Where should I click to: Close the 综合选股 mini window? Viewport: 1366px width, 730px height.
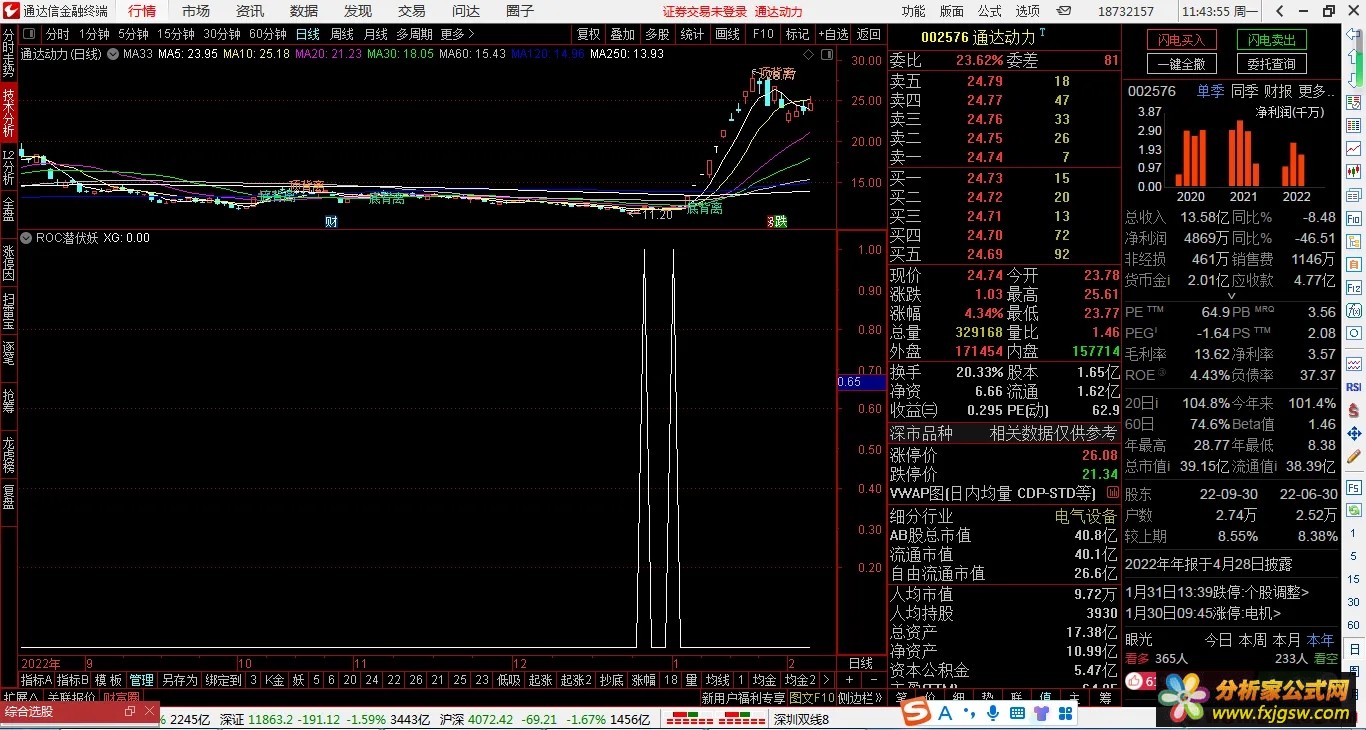(150, 712)
